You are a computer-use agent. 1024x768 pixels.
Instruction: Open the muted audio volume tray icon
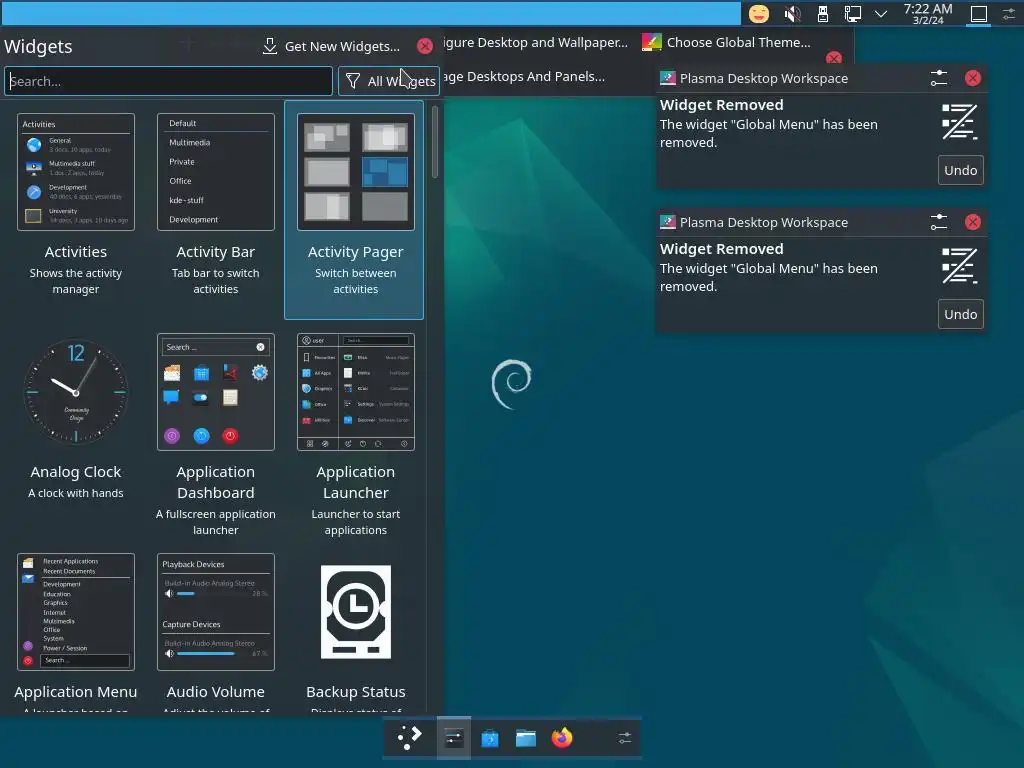tap(792, 14)
